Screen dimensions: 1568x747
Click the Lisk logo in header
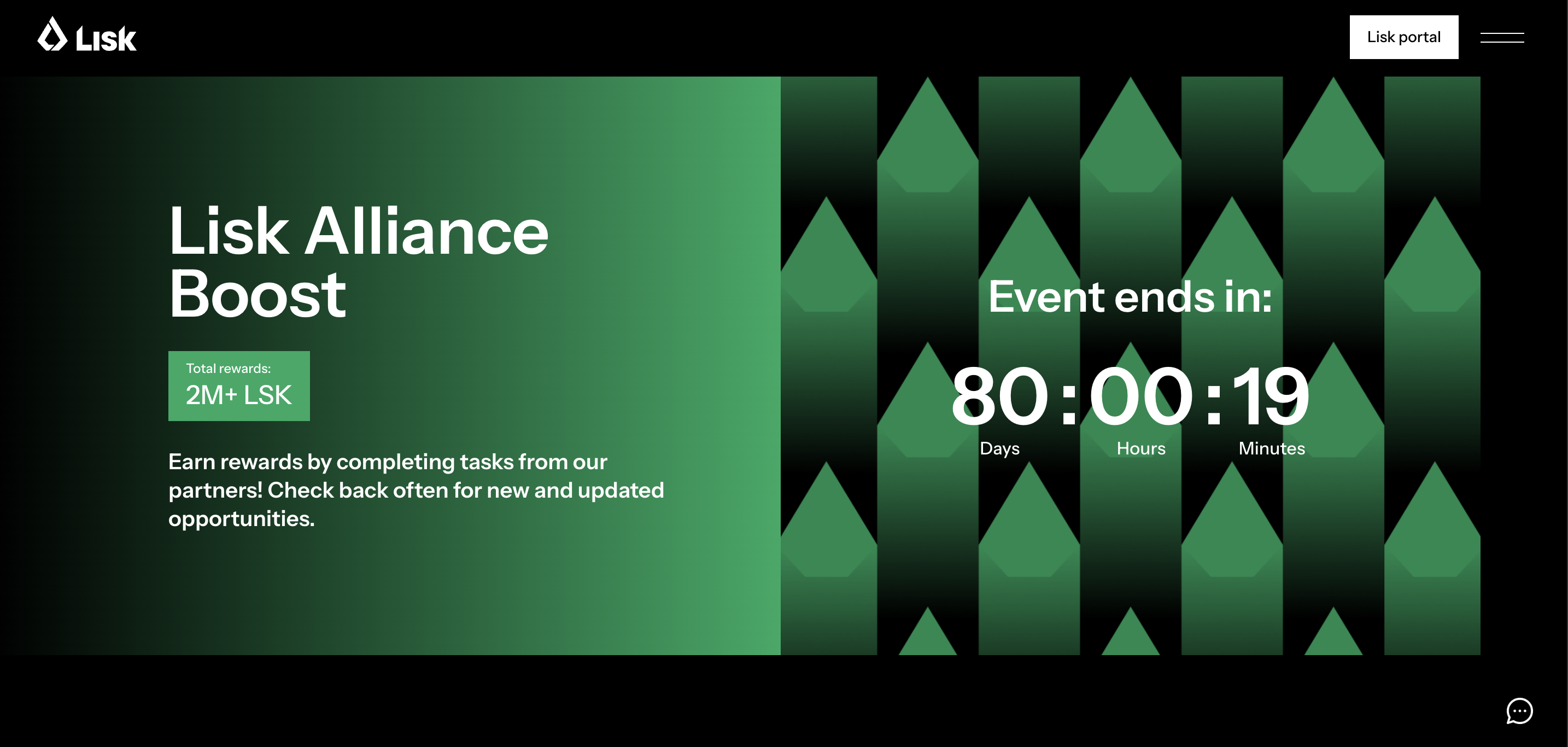tap(87, 34)
